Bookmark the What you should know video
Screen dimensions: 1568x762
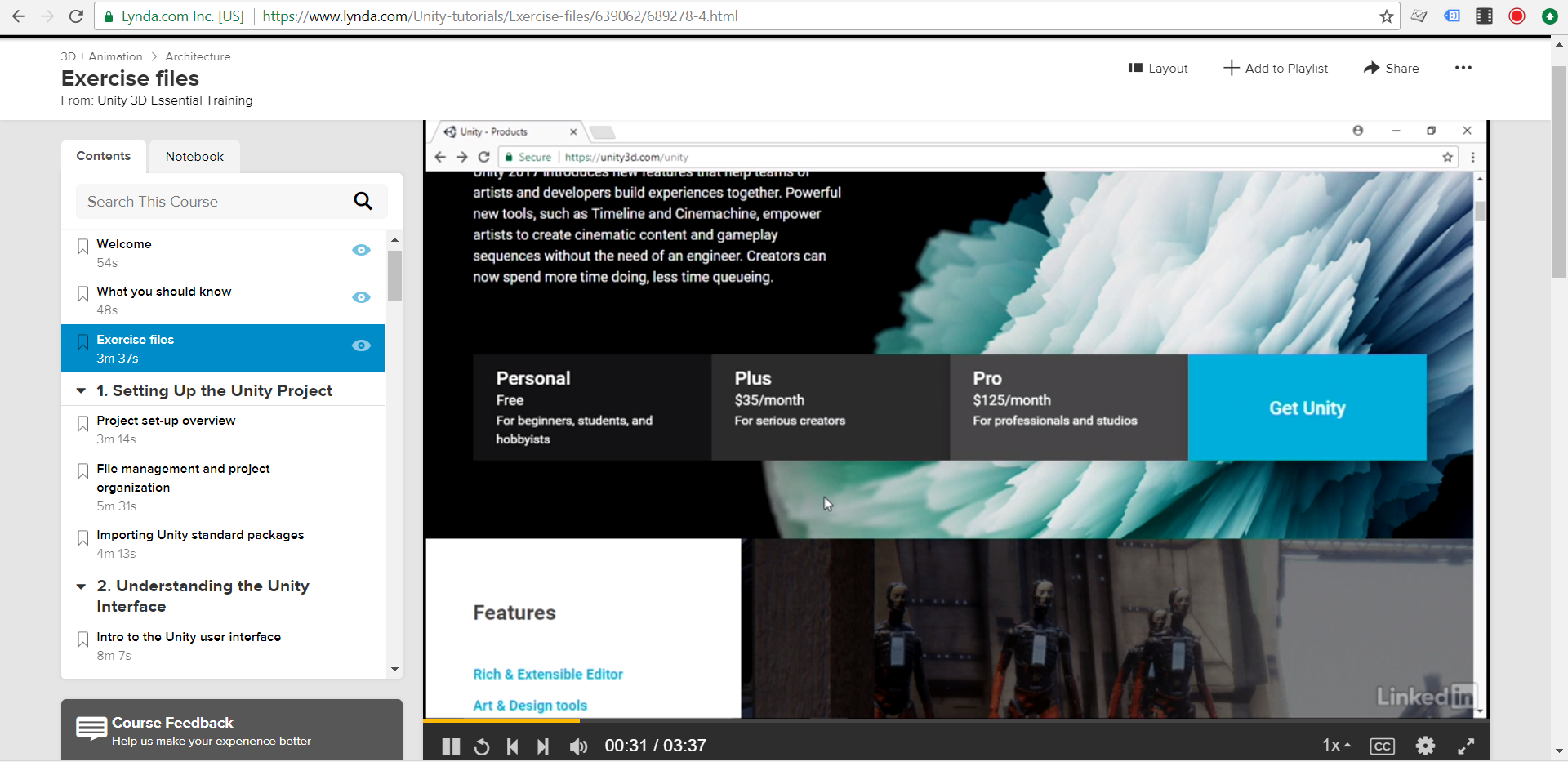82,293
